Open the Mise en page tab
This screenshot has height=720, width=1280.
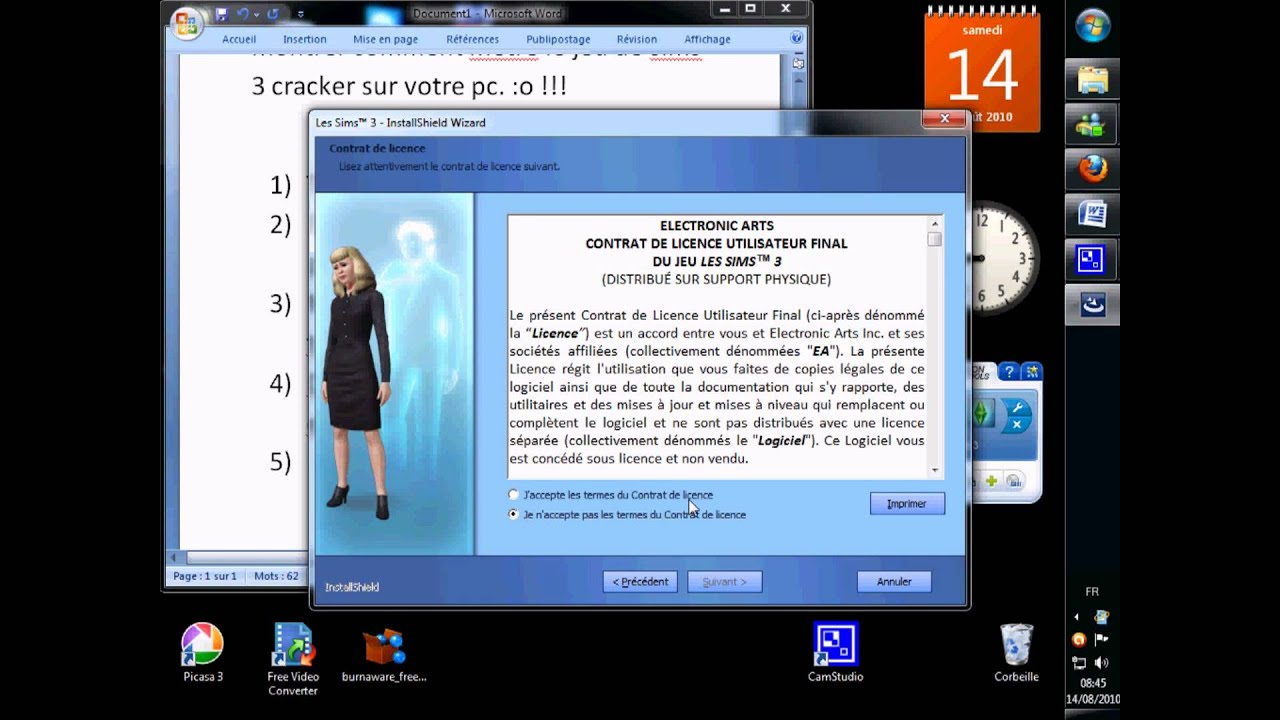[x=385, y=39]
